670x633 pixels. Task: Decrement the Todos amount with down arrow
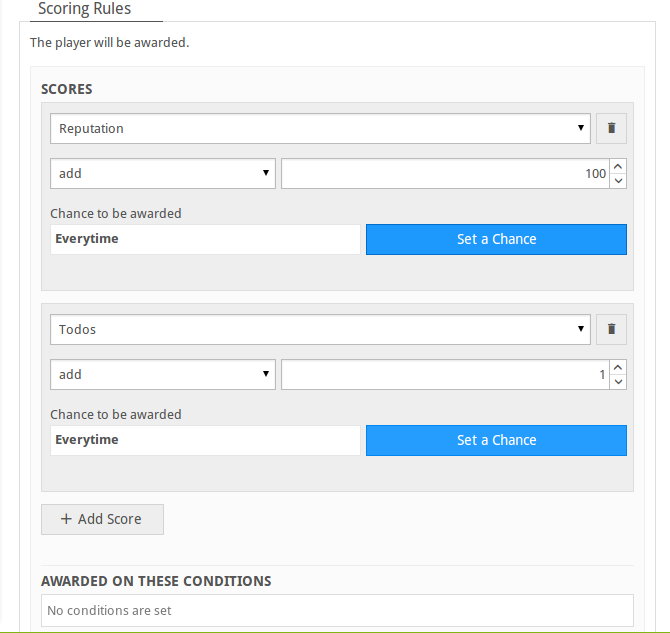[x=618, y=382]
